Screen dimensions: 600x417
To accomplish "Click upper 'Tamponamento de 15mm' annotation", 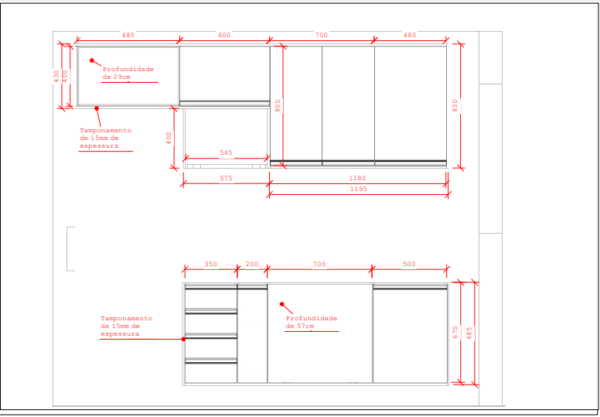I will (x=106, y=138).
